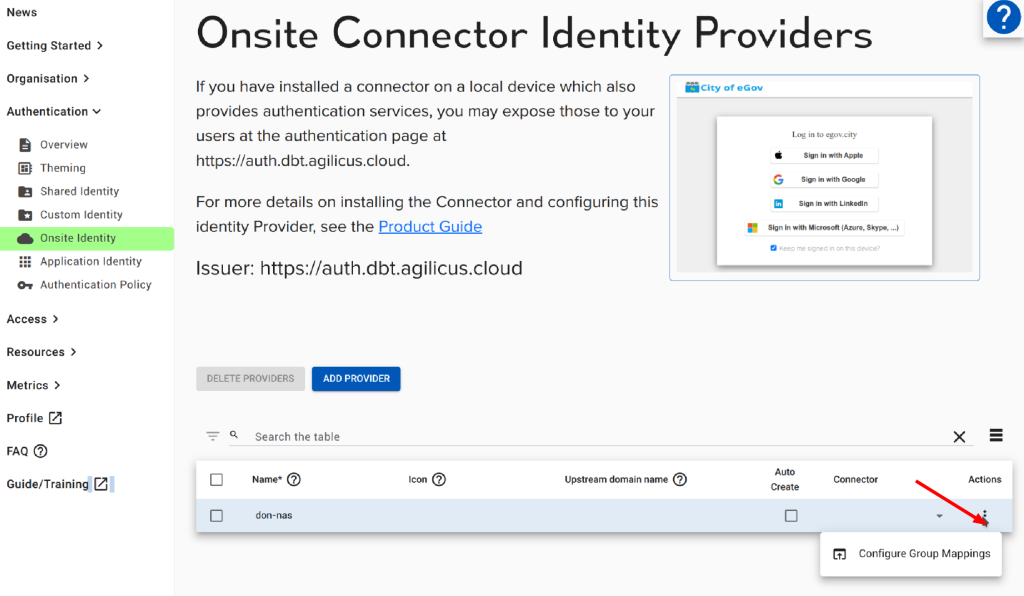Select the don-nas row checkbox
Image resolution: width=1024 pixels, height=596 pixels.
point(217,516)
